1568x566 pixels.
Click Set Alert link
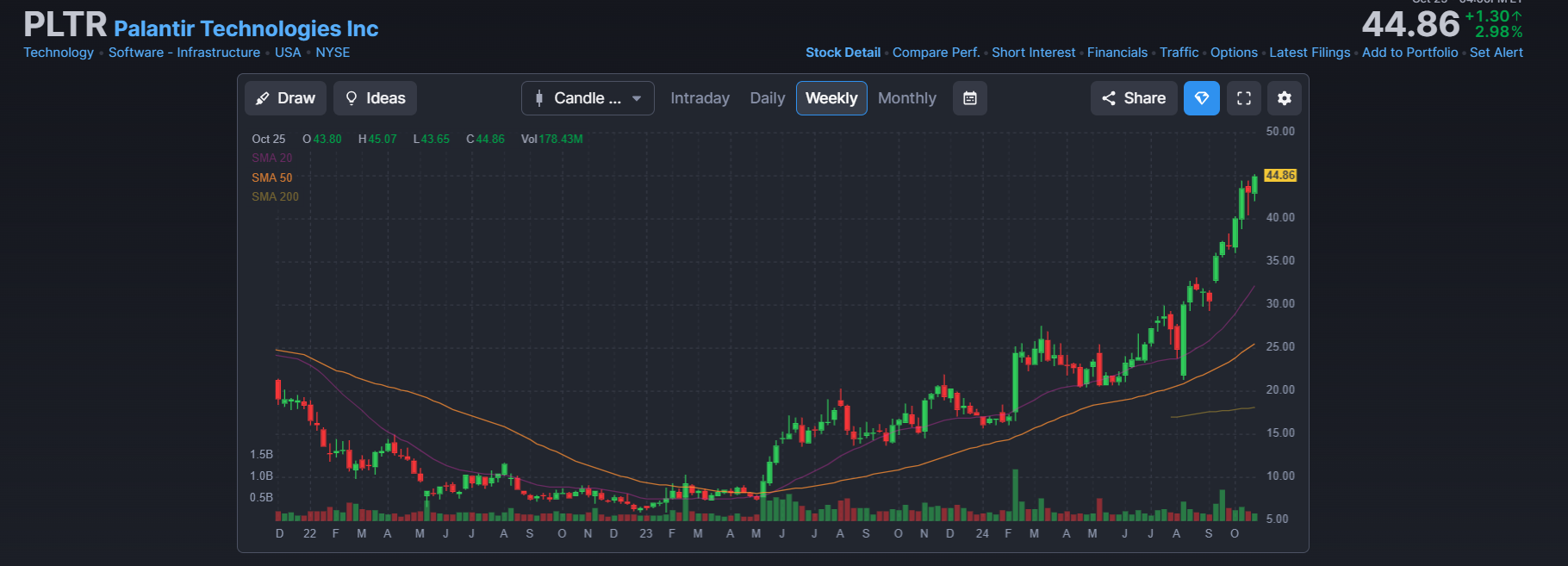[x=1496, y=53]
